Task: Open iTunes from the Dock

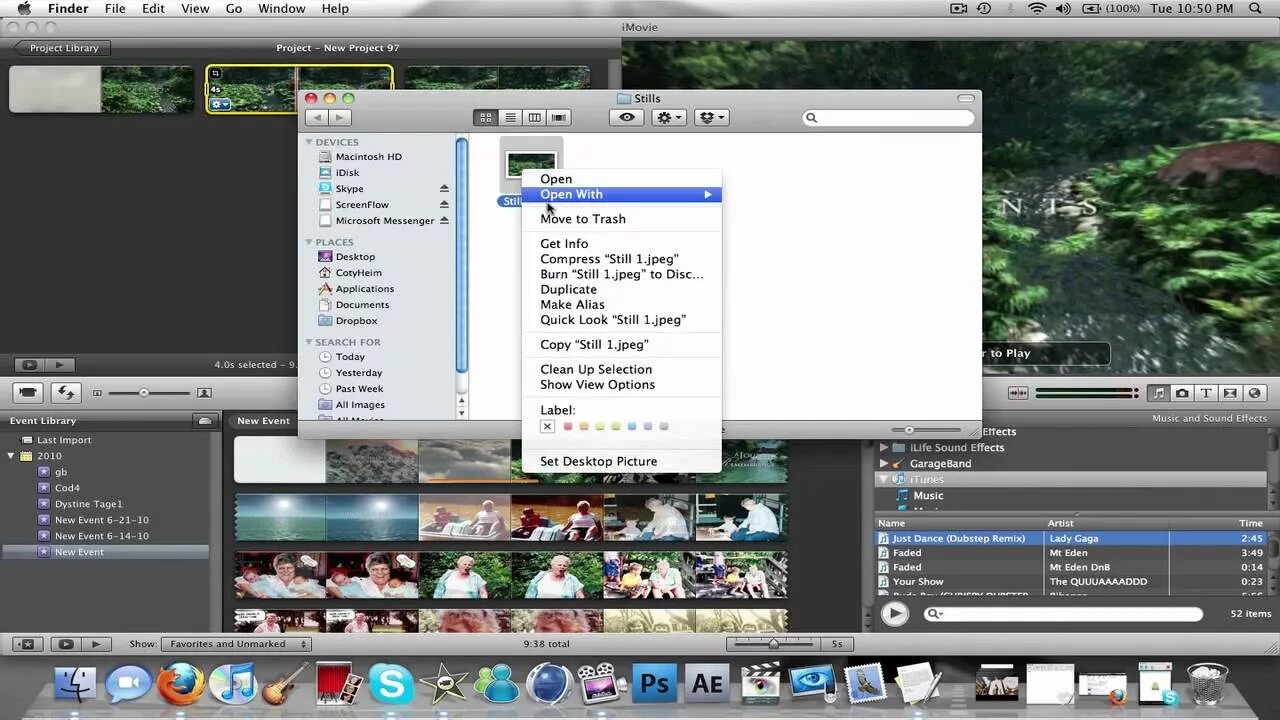Action: (x=233, y=684)
